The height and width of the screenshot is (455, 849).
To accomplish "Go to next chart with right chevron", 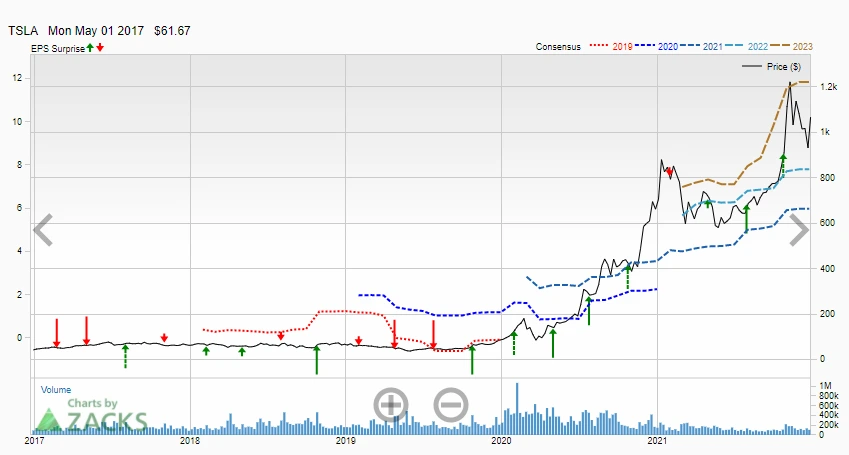I will [799, 230].
